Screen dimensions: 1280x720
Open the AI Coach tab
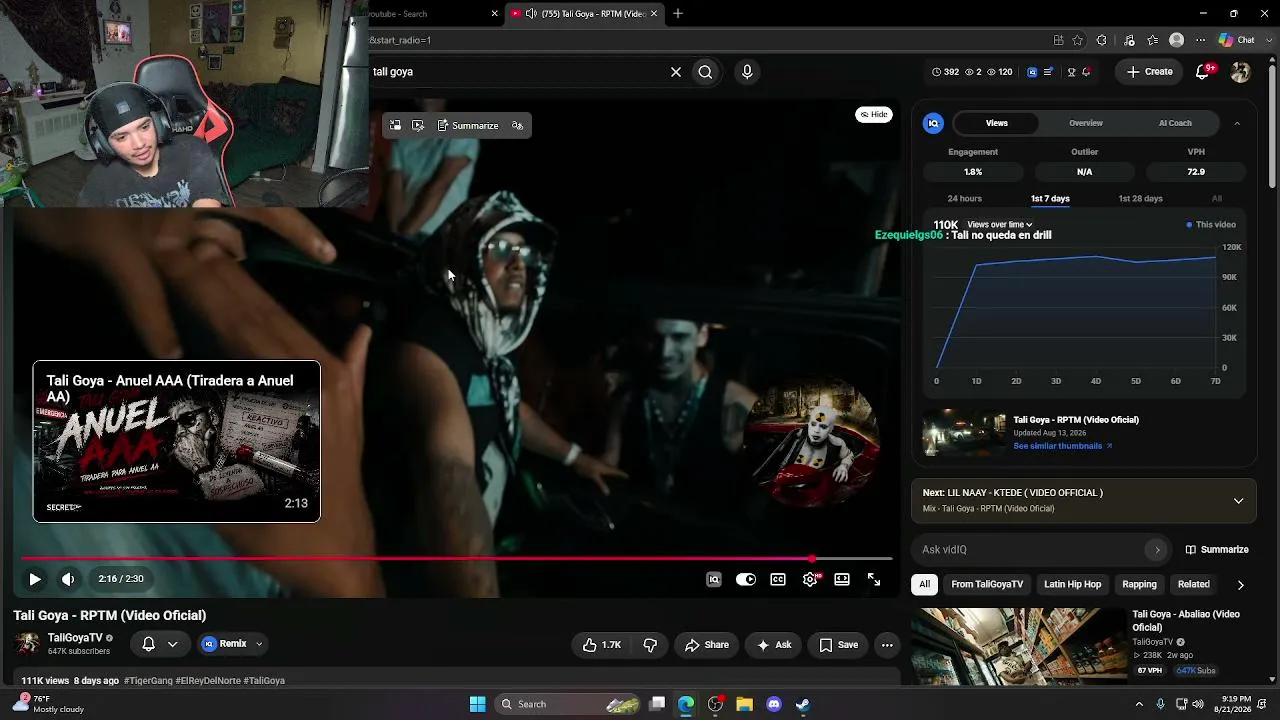[1175, 123]
